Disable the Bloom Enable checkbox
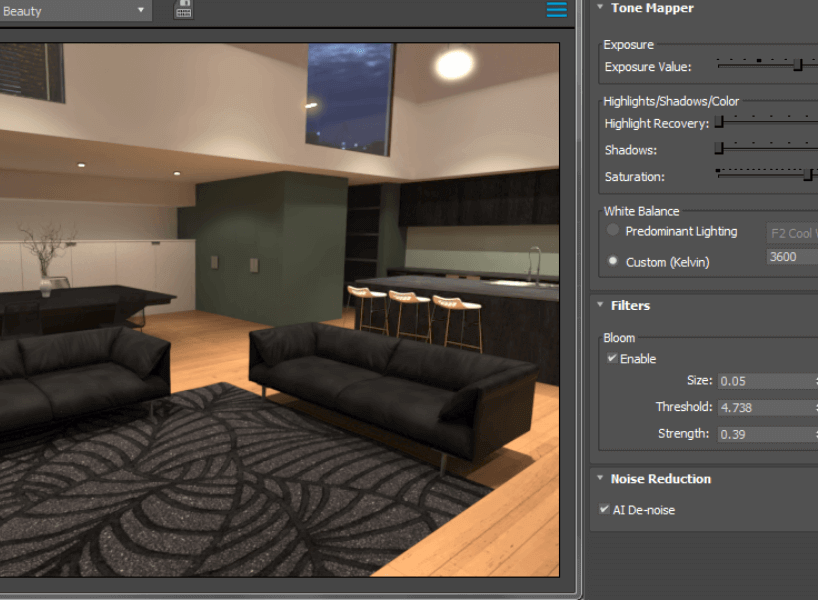 pyautogui.click(x=612, y=358)
